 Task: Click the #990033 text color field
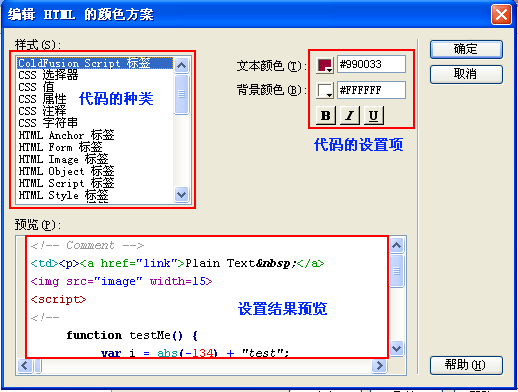371,64
